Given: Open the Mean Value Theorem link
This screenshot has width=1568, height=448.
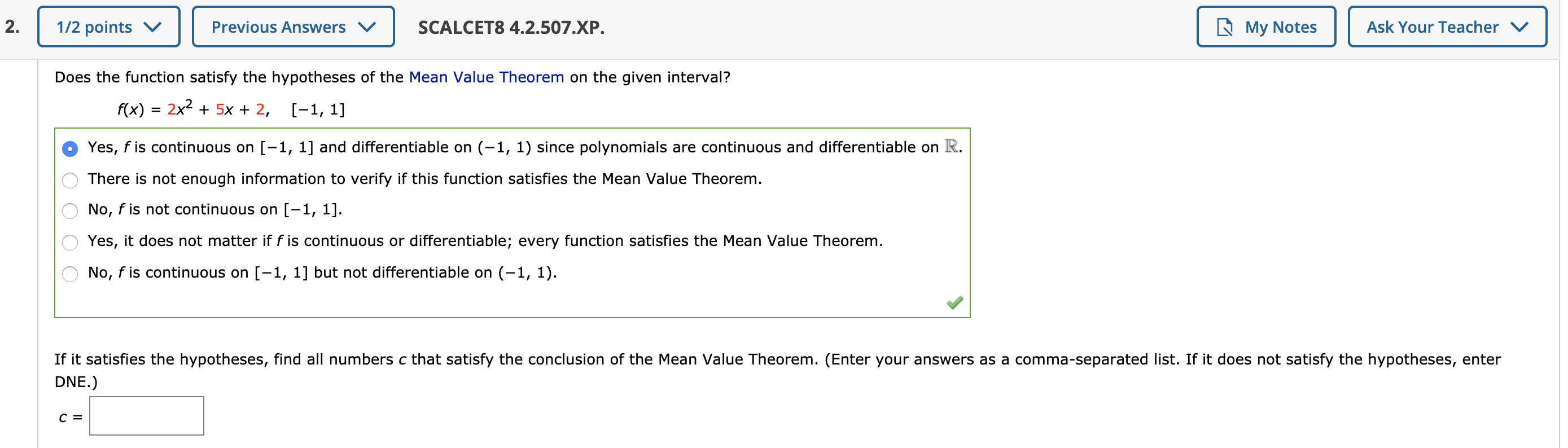Looking at the screenshot, I should [486, 77].
